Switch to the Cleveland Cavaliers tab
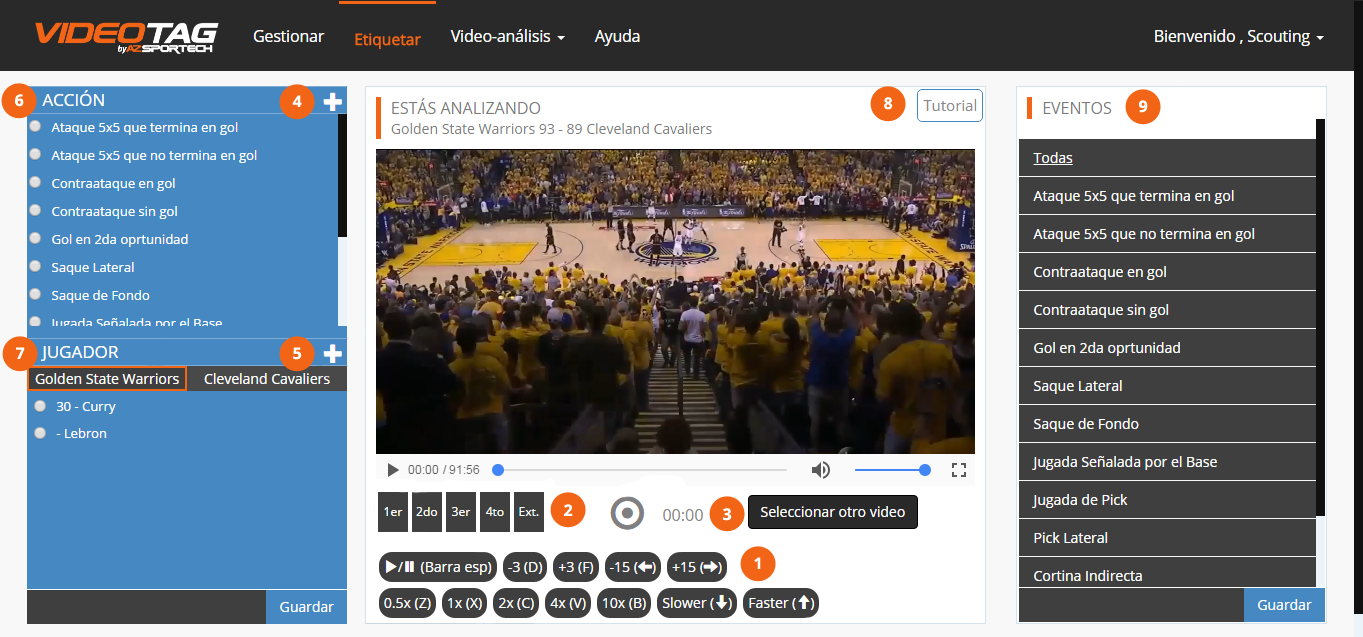 coord(266,379)
